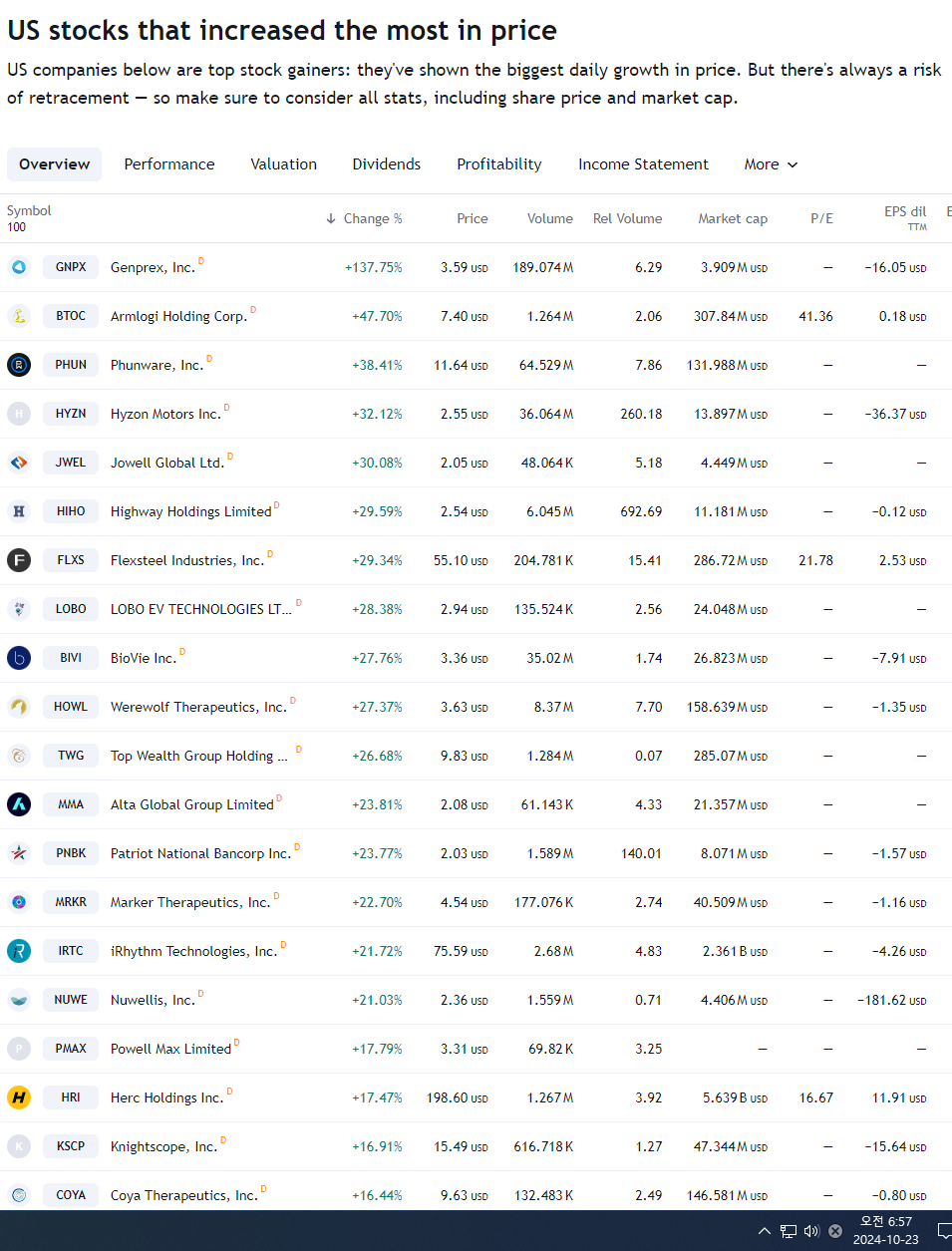Click the taskbar network icon
952x1251 pixels.
(x=789, y=1231)
